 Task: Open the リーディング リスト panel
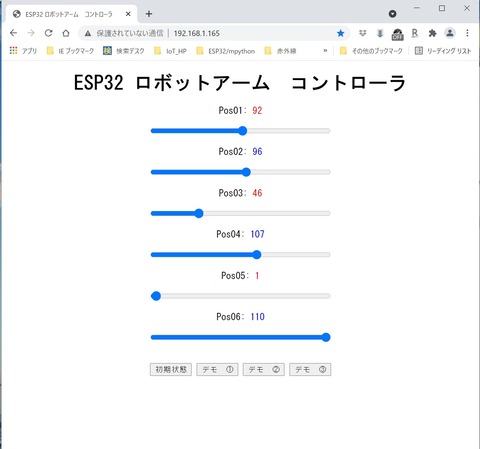point(443,51)
